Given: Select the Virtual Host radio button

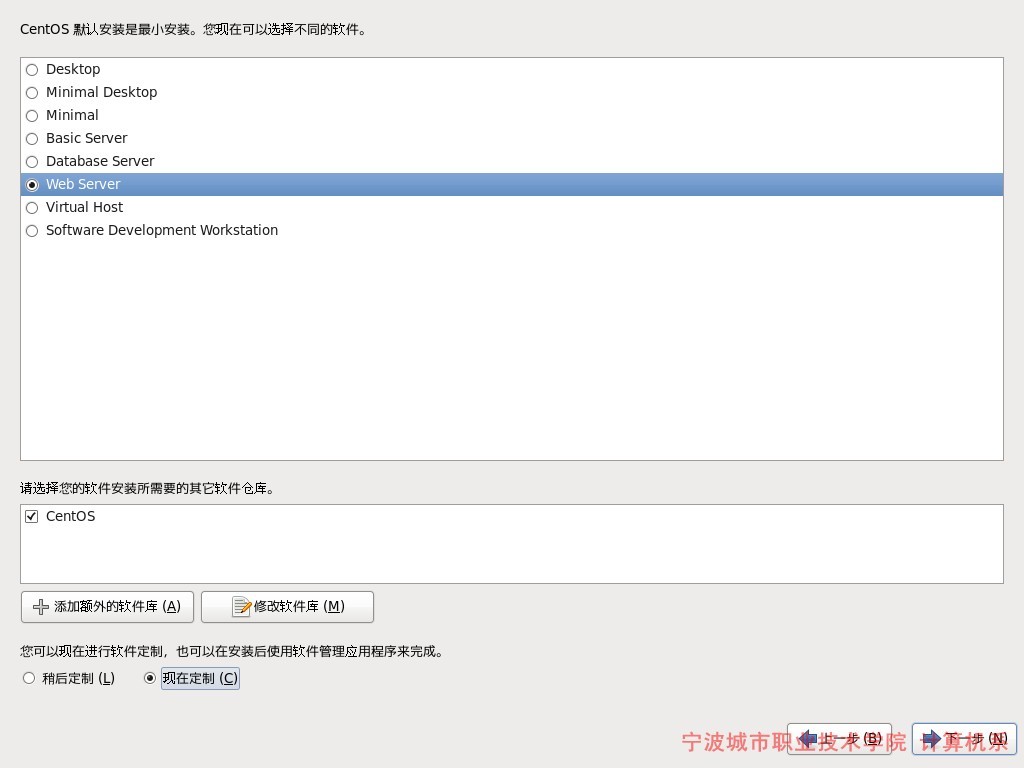Looking at the screenshot, I should 32,208.
